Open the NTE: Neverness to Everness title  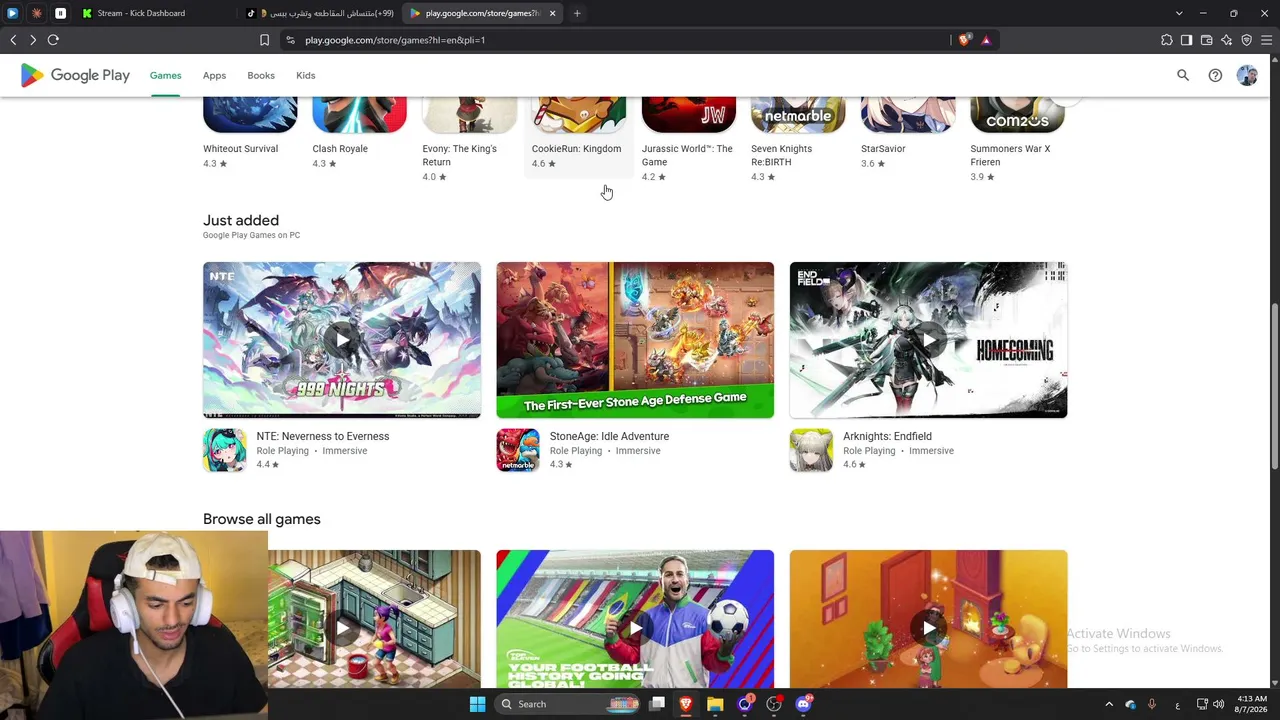click(323, 436)
